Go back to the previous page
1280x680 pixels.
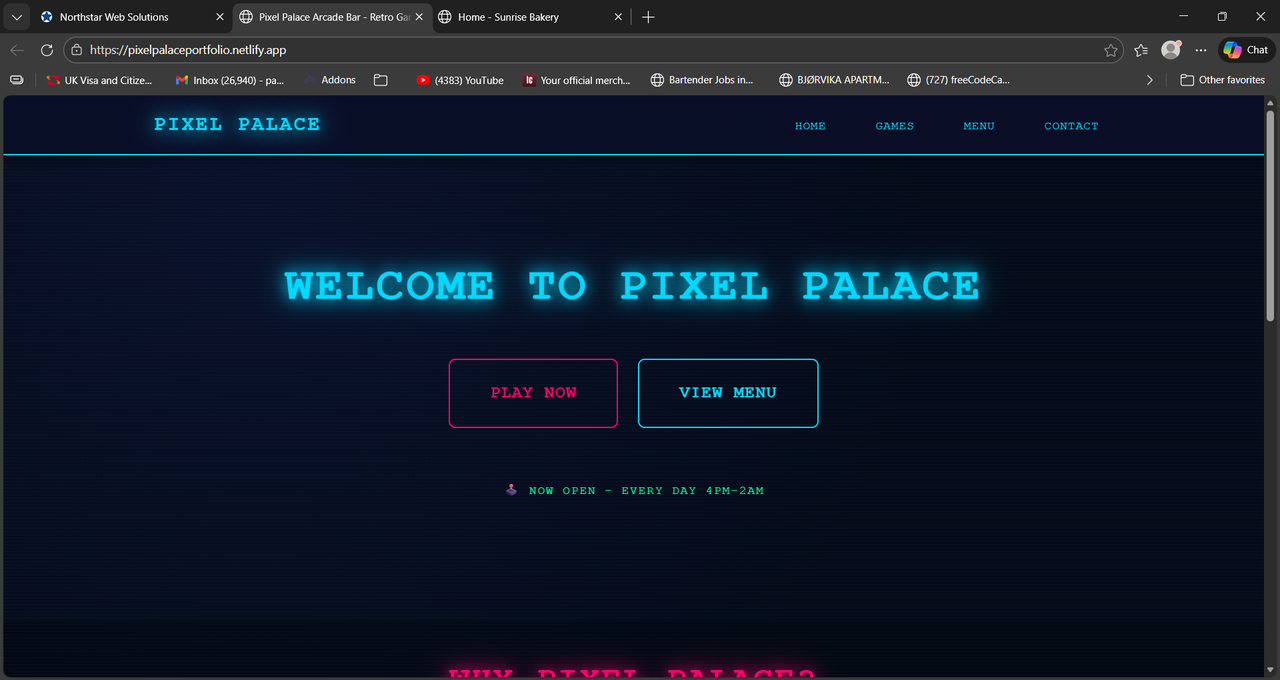(17, 50)
